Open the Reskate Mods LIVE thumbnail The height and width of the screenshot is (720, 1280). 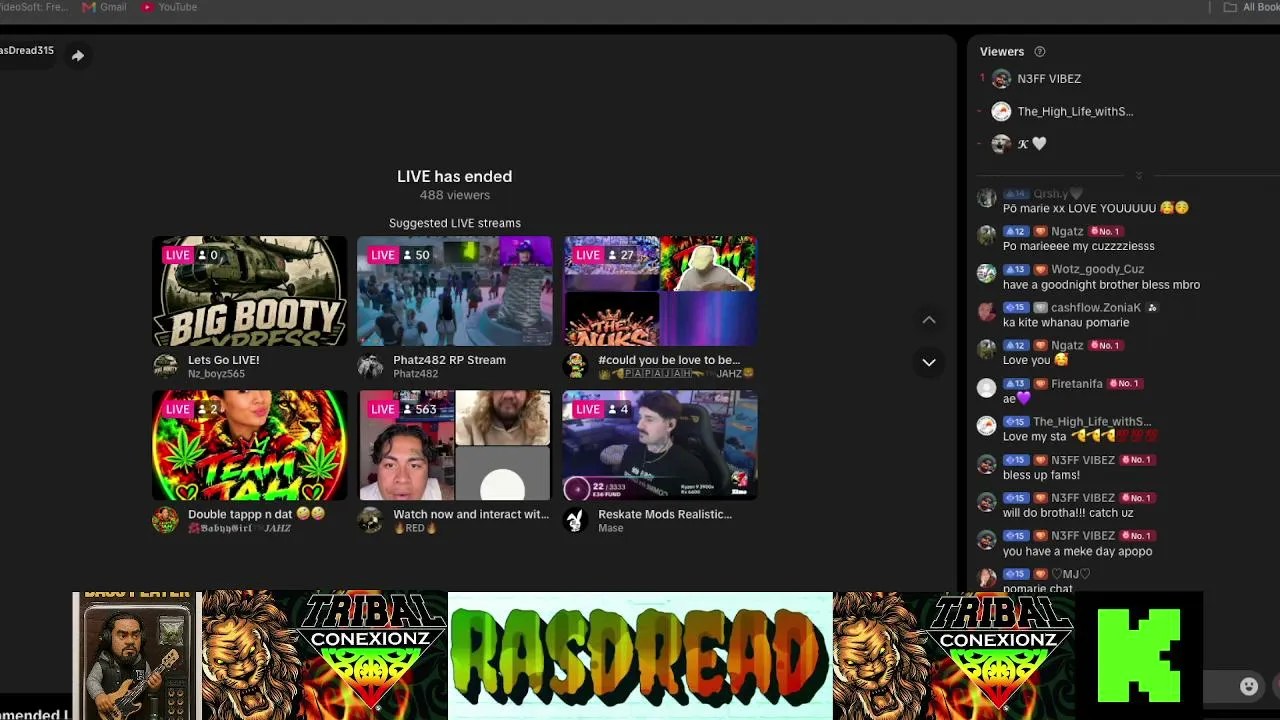pos(660,445)
